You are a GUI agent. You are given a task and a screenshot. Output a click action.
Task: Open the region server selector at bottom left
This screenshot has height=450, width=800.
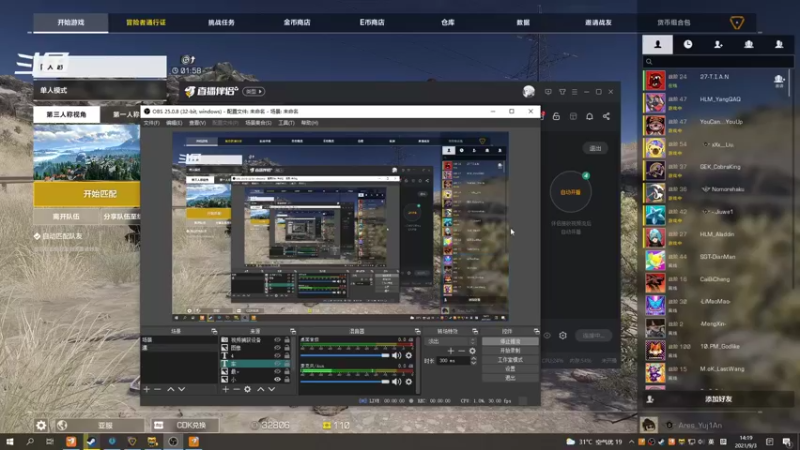[x=99, y=425]
